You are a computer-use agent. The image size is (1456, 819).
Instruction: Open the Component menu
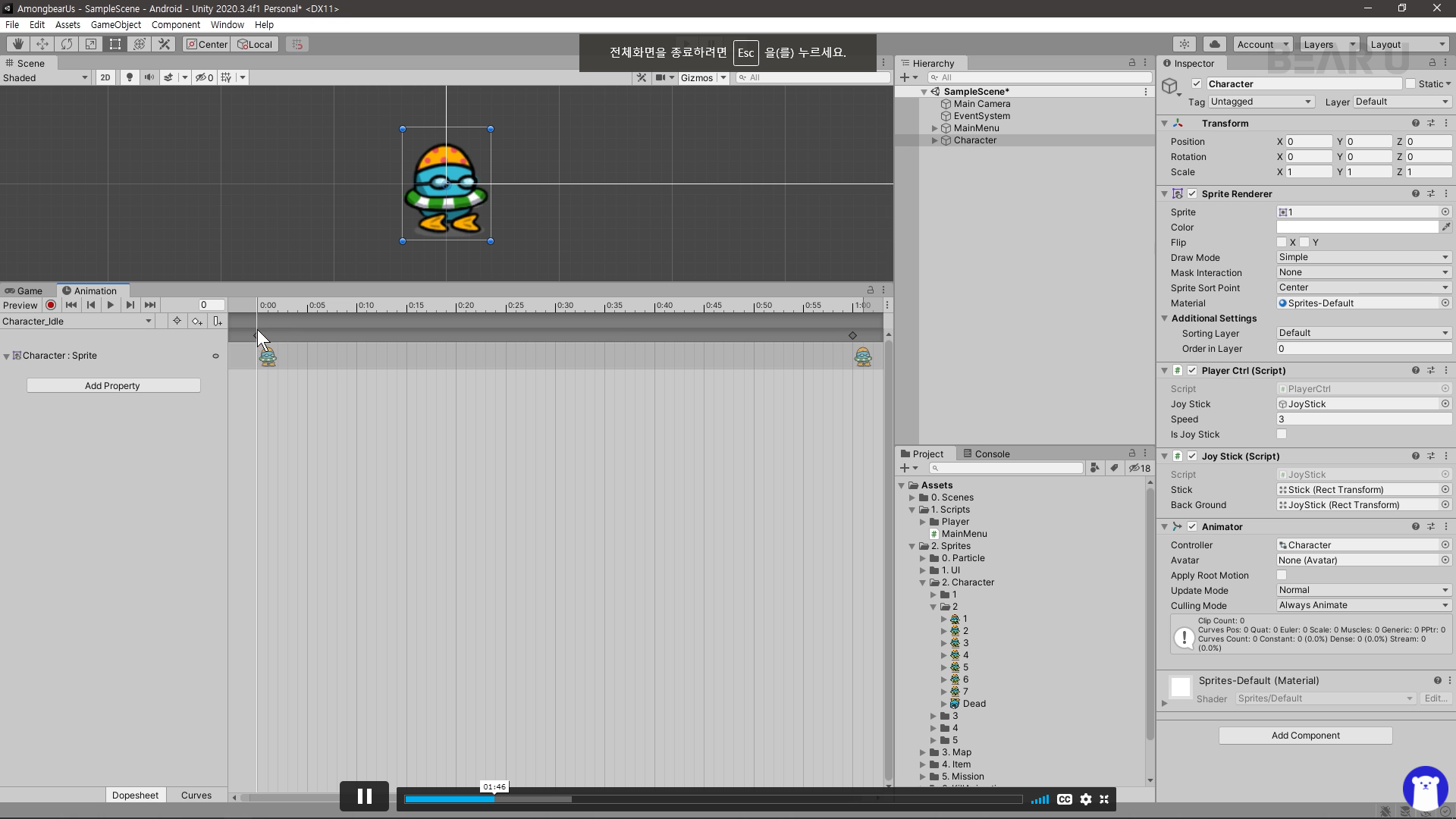(x=175, y=24)
